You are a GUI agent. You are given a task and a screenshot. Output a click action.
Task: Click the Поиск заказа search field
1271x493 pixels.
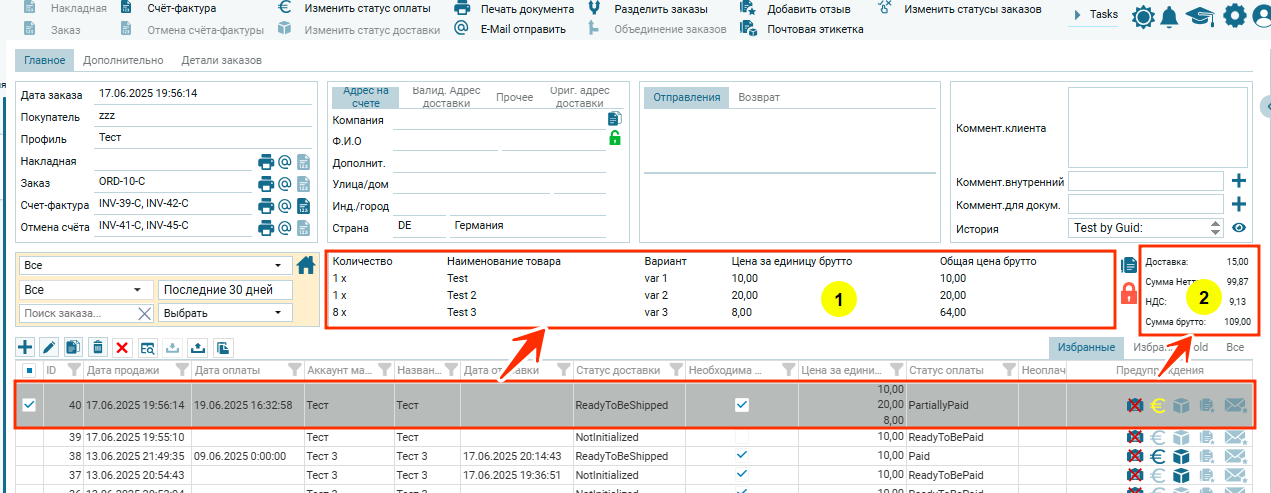coord(78,313)
